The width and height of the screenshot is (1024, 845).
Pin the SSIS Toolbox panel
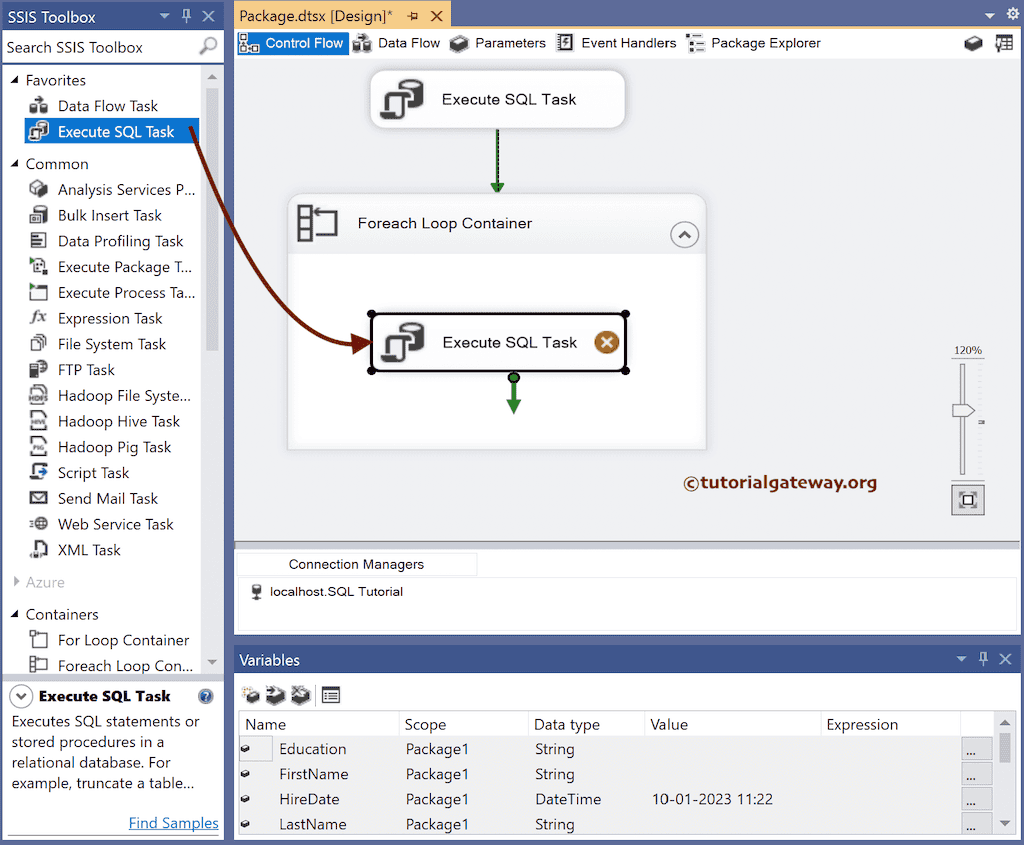(x=185, y=15)
